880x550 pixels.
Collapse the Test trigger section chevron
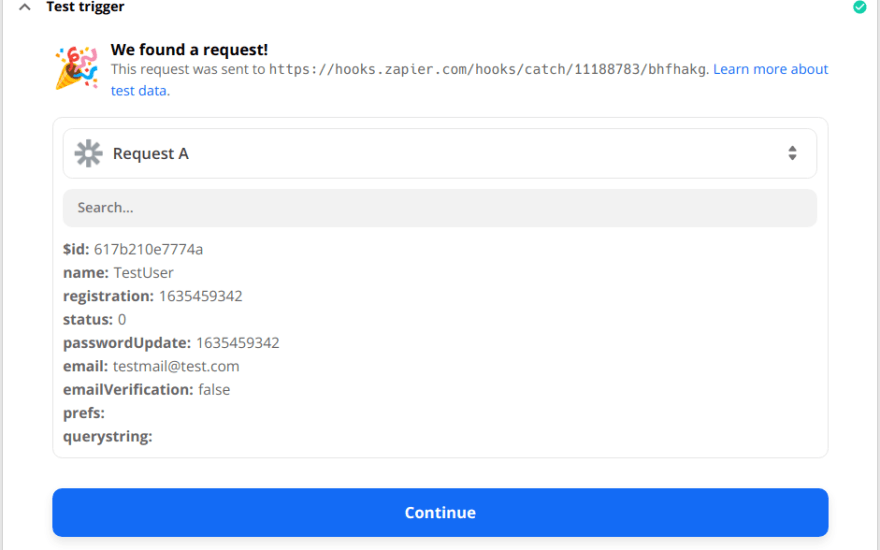tap(25, 7)
